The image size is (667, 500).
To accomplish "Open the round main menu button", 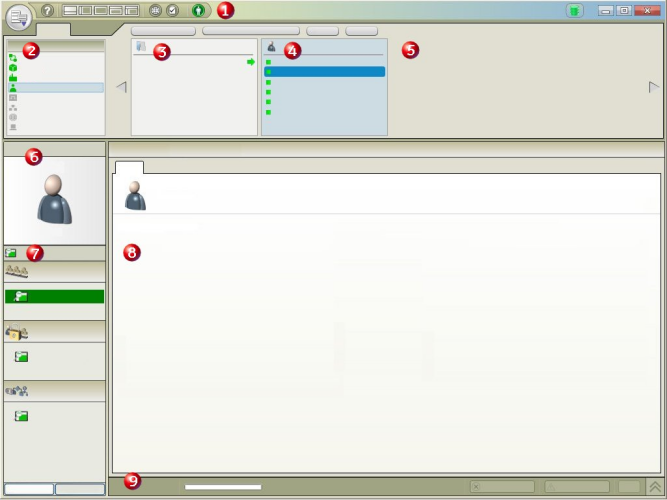I will click(19, 17).
